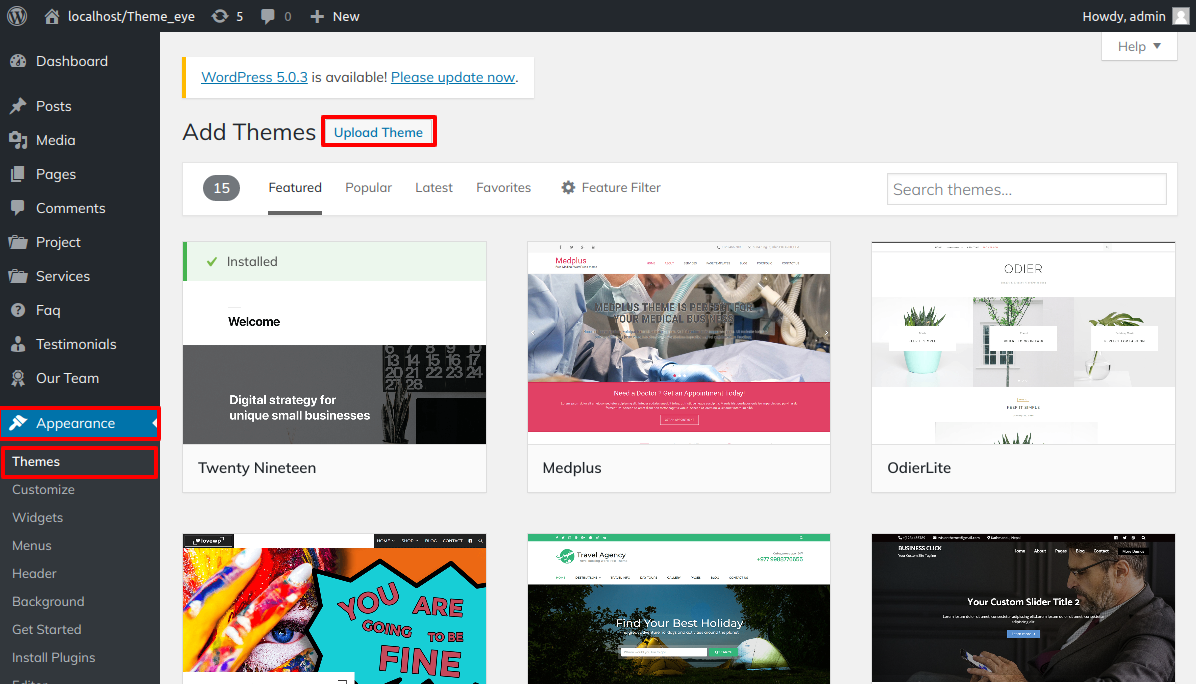The width and height of the screenshot is (1196, 684).
Task: Open the Widgets submenu item
Action: pos(37,518)
